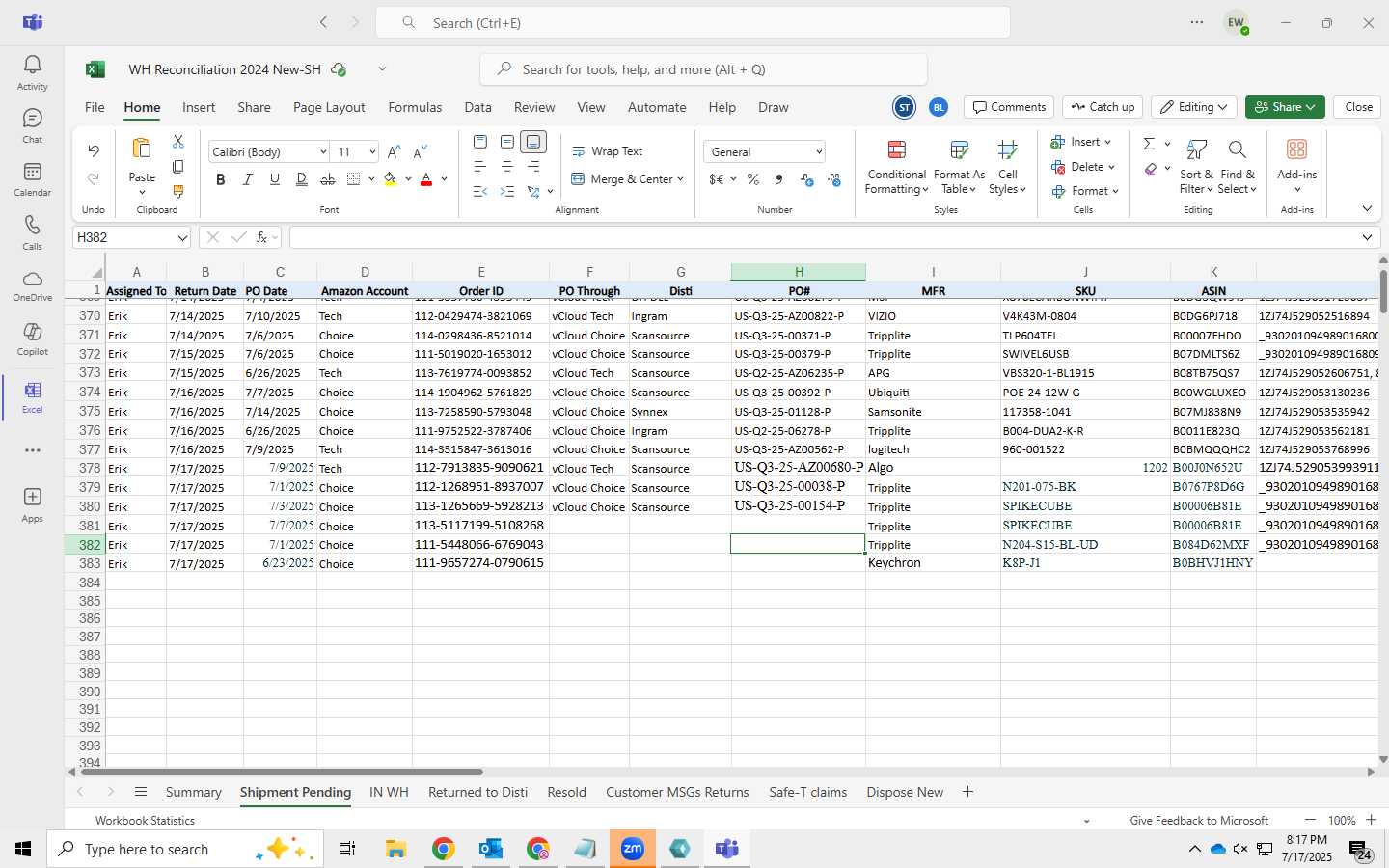Expand the formula bar chevron
Screen dimensions: 1389x868
tap(1367, 237)
